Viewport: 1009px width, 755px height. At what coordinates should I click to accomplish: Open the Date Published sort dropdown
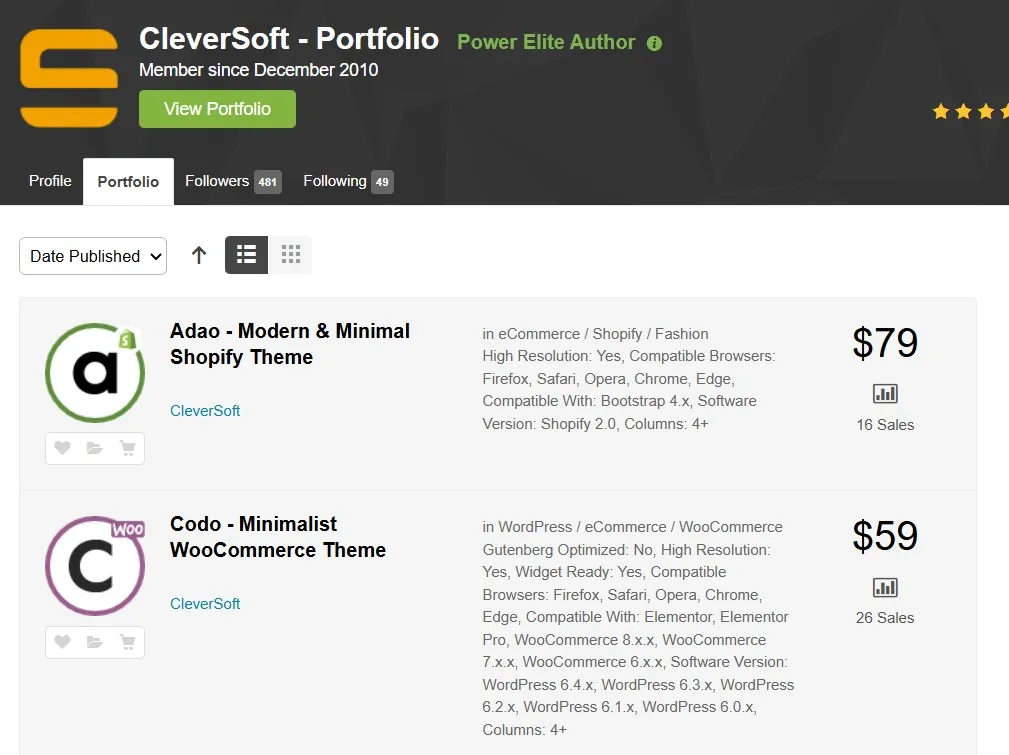[x=93, y=256]
